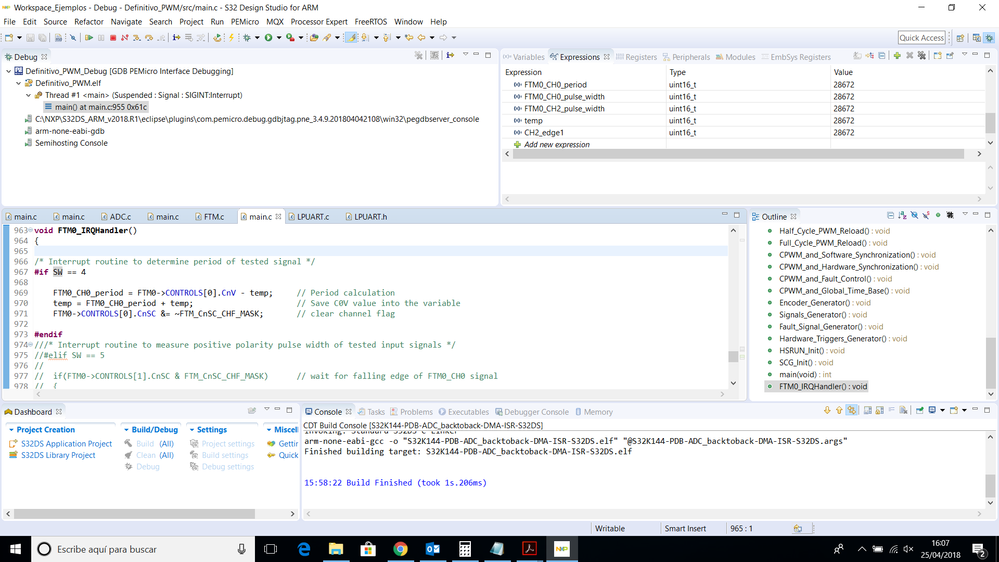Click the code editor vertical scrollbar
This screenshot has height=562, width=999.
[x=733, y=306]
